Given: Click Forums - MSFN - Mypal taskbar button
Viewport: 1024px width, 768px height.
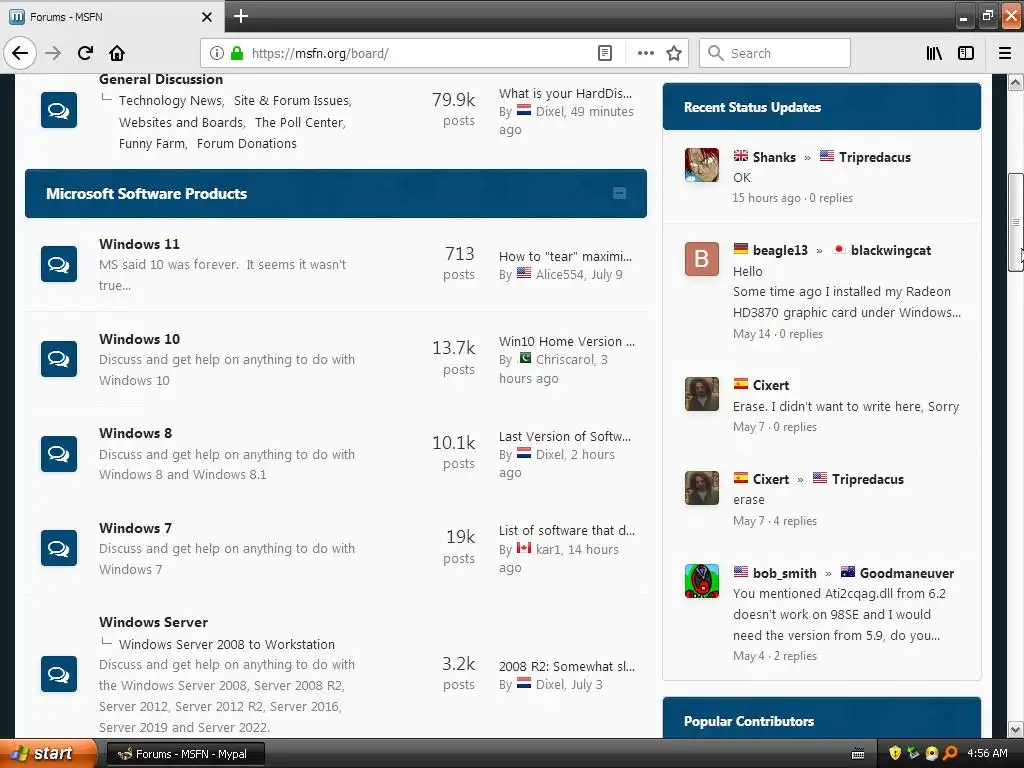Looking at the screenshot, I should click(185, 754).
